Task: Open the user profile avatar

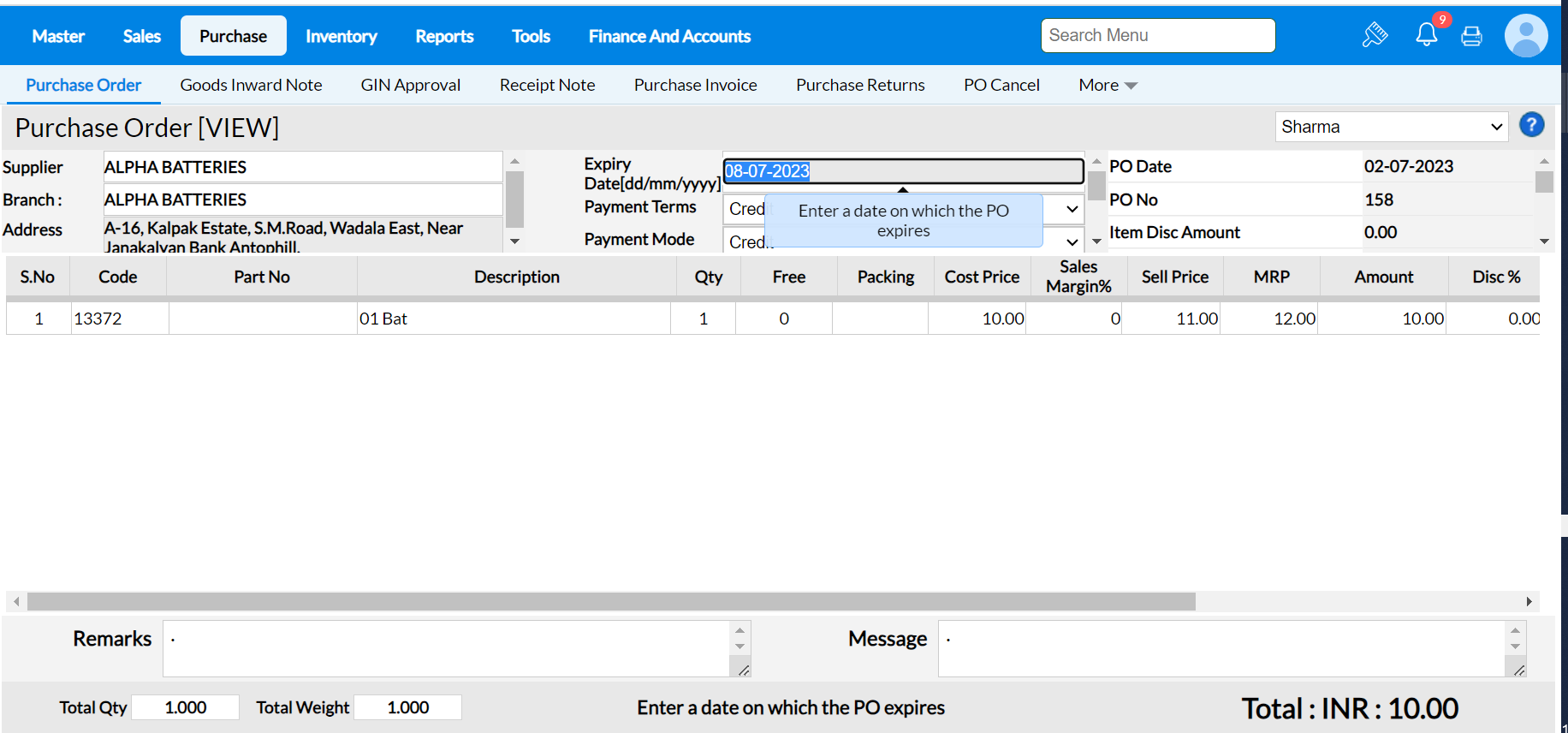Action: coord(1525,36)
